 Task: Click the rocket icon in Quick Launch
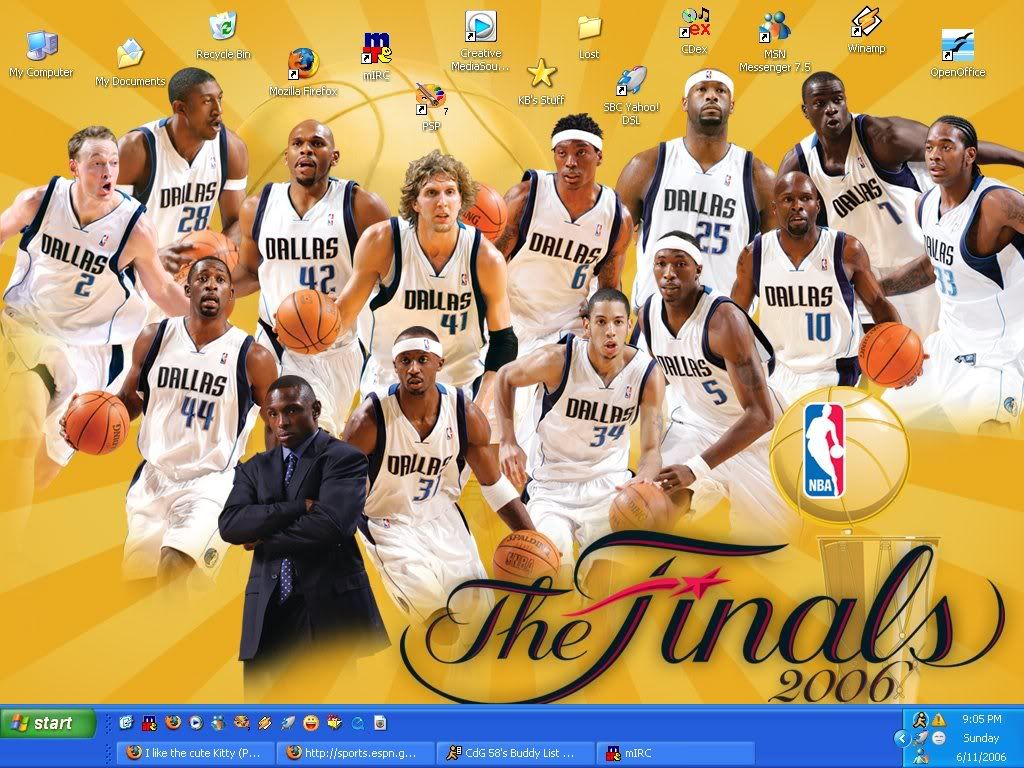(288, 722)
